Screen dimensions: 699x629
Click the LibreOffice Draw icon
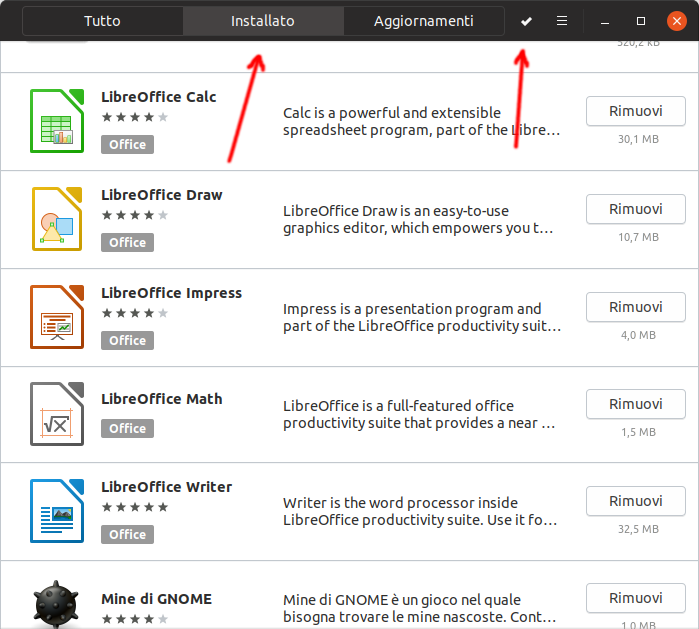click(x=56, y=219)
